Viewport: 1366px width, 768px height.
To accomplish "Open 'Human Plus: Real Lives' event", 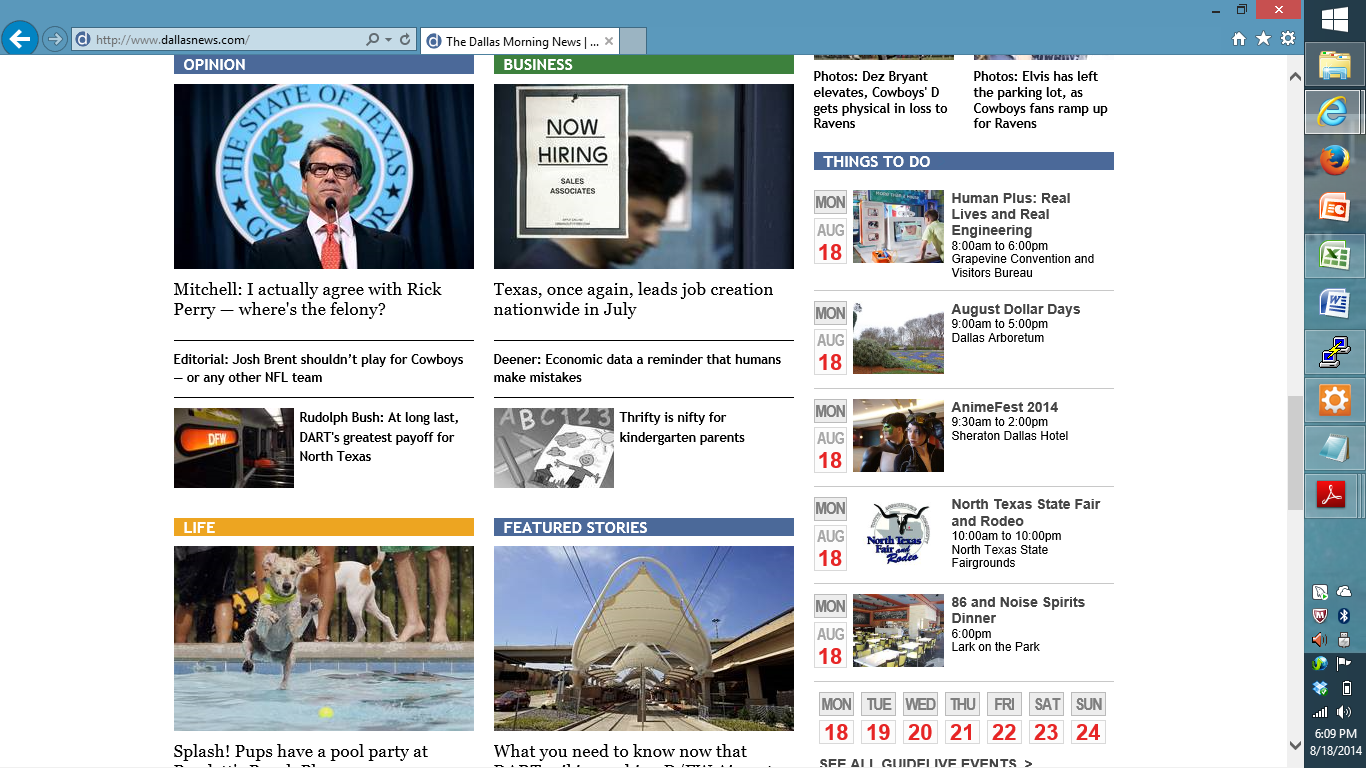I will (1011, 214).
